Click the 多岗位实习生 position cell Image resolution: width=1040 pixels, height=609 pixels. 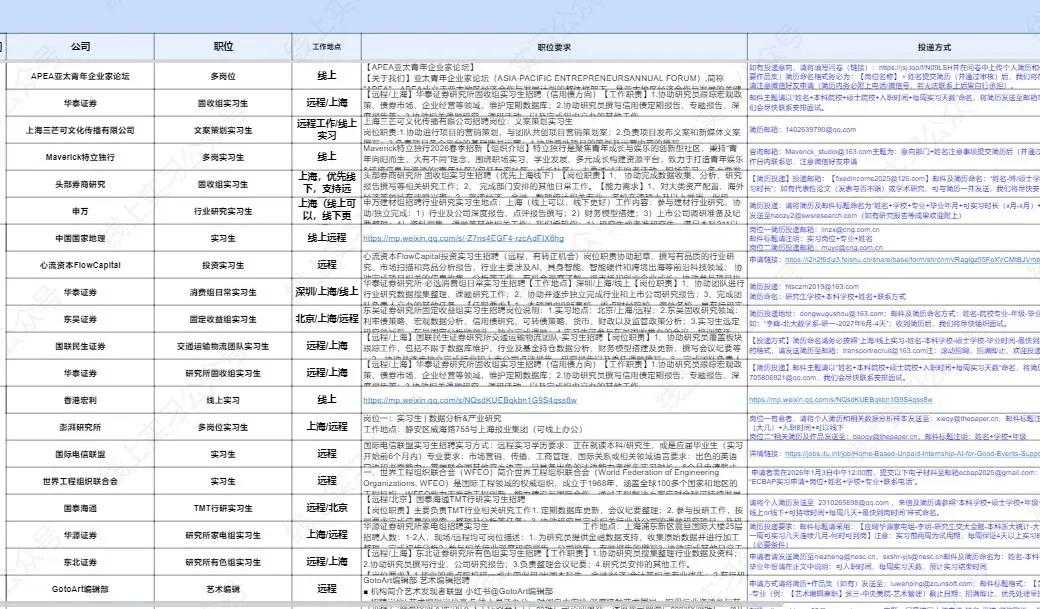tap(223, 427)
